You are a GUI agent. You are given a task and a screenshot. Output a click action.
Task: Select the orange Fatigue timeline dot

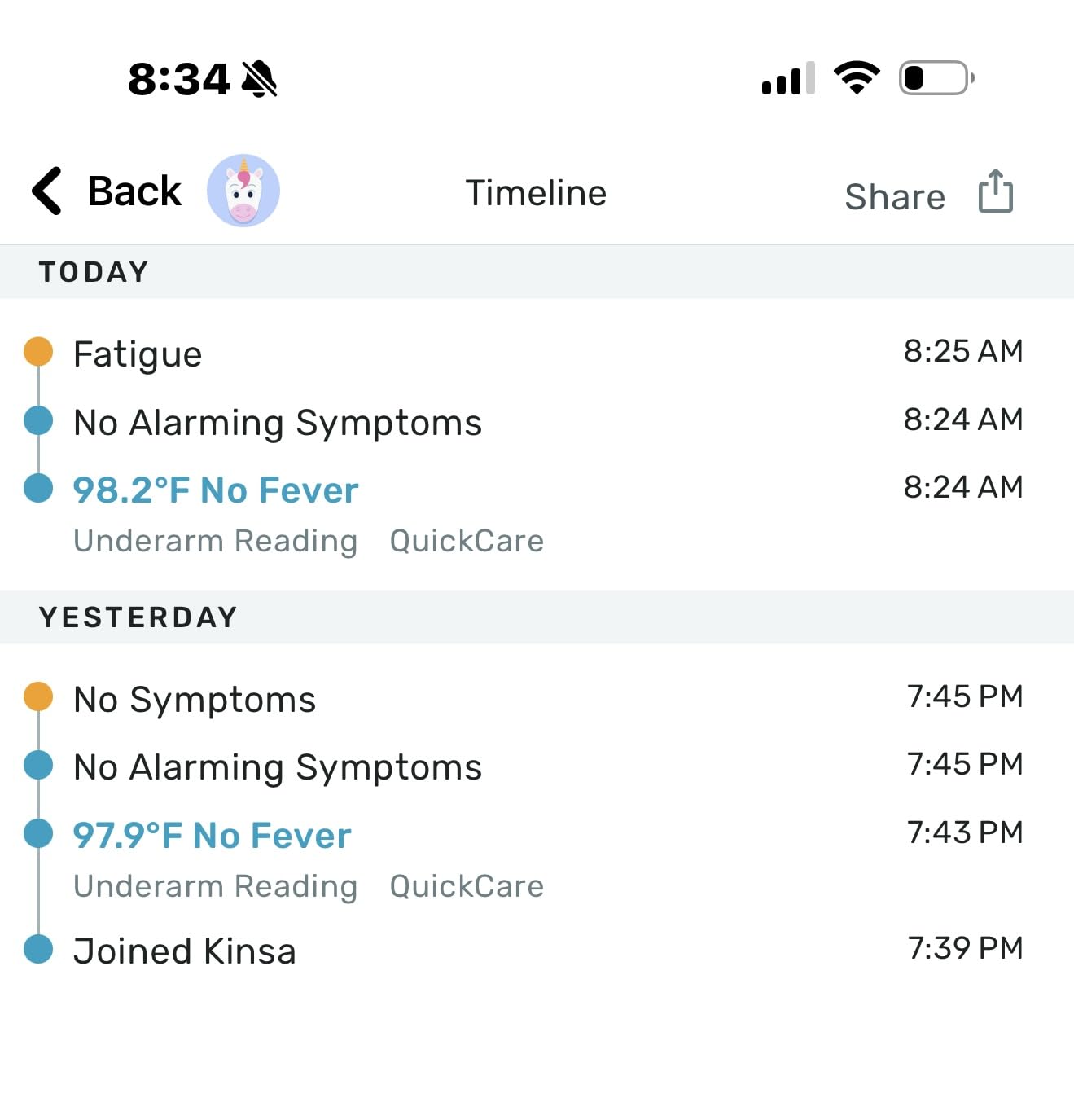(38, 352)
